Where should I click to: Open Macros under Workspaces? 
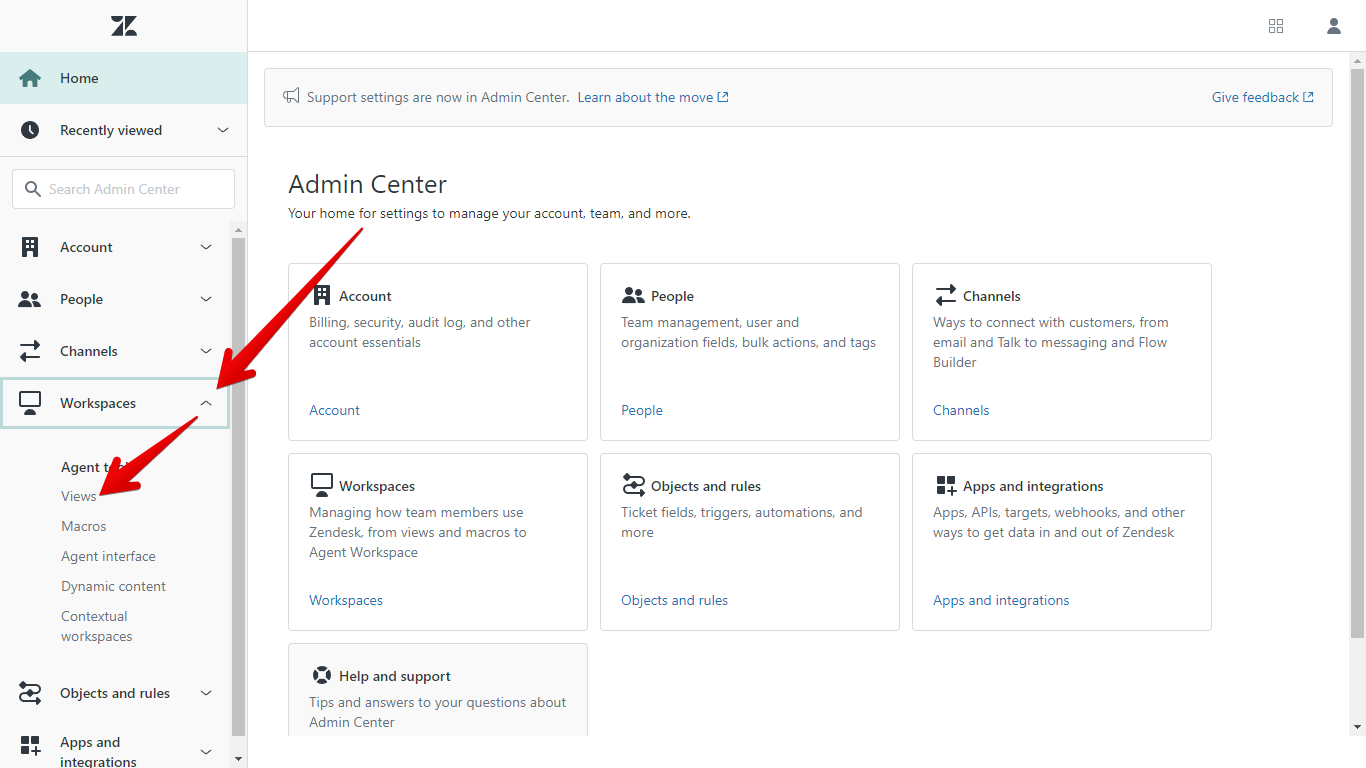tap(84, 526)
